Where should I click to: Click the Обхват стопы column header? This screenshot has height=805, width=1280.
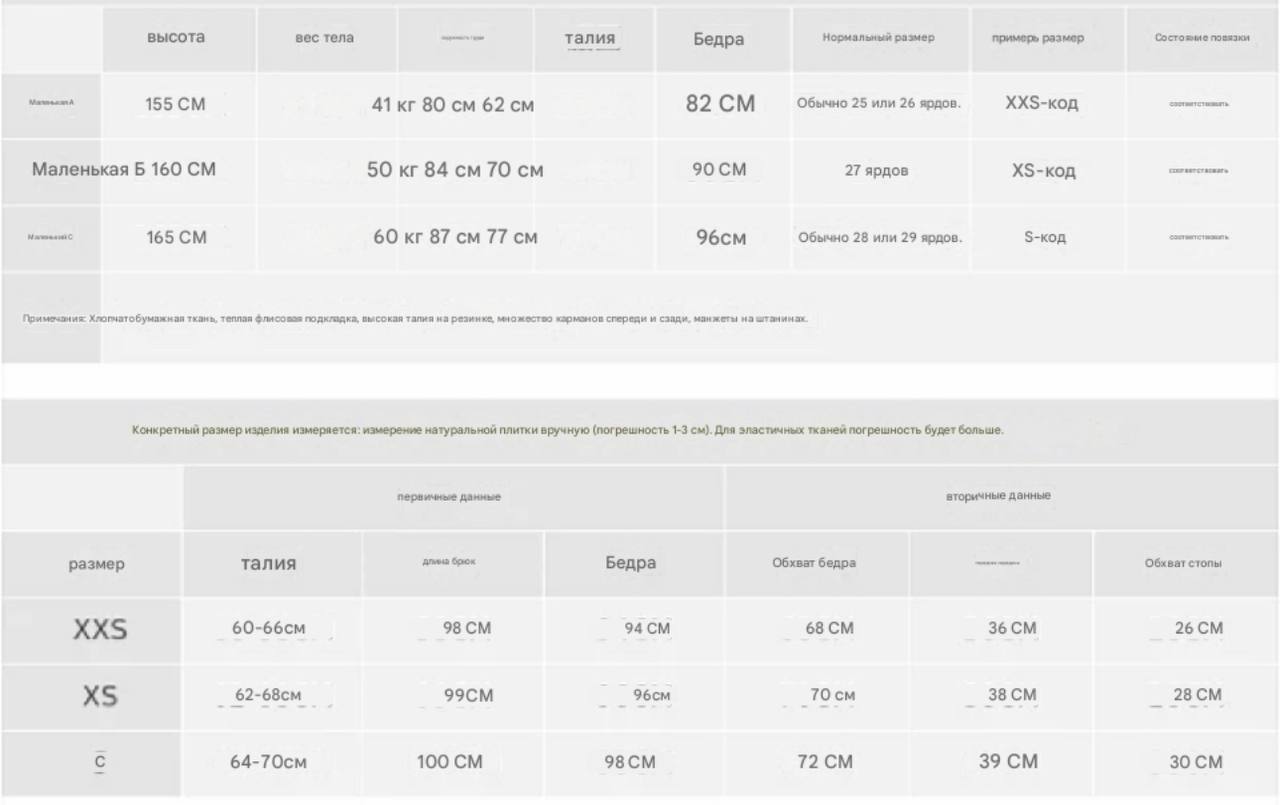point(1183,564)
